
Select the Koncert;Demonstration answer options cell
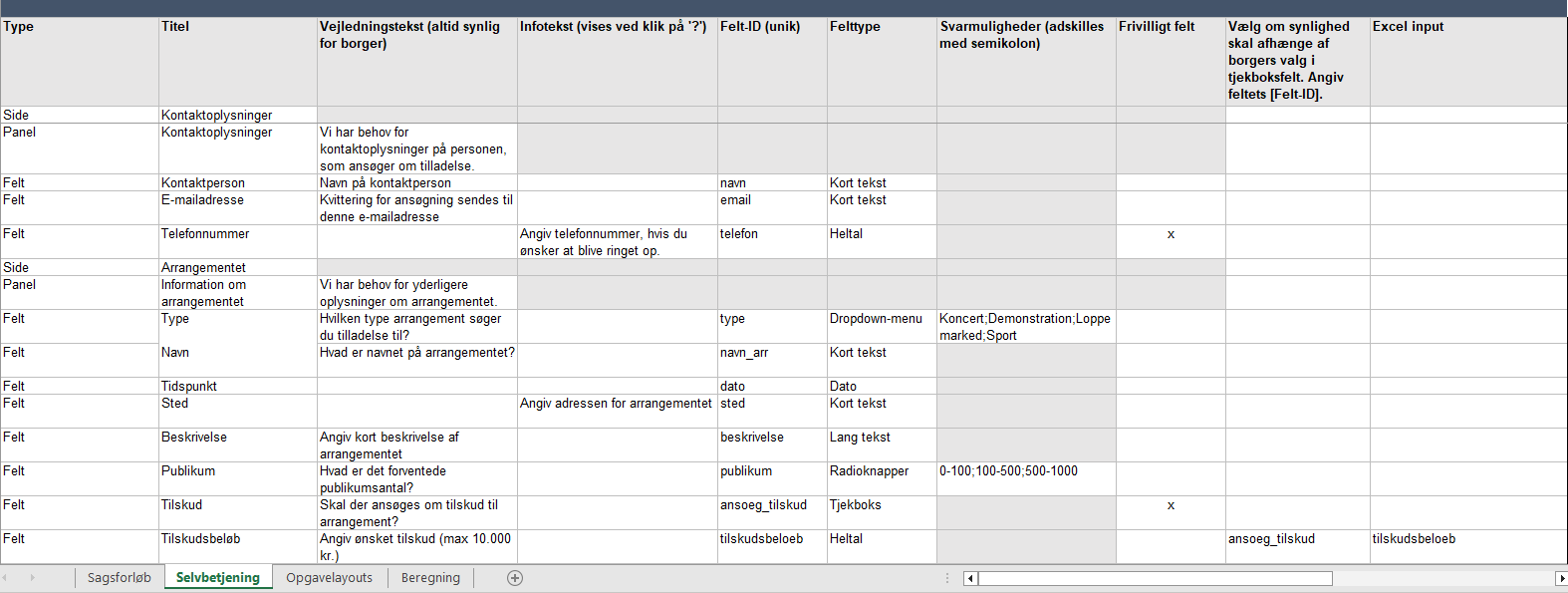(x=1025, y=326)
